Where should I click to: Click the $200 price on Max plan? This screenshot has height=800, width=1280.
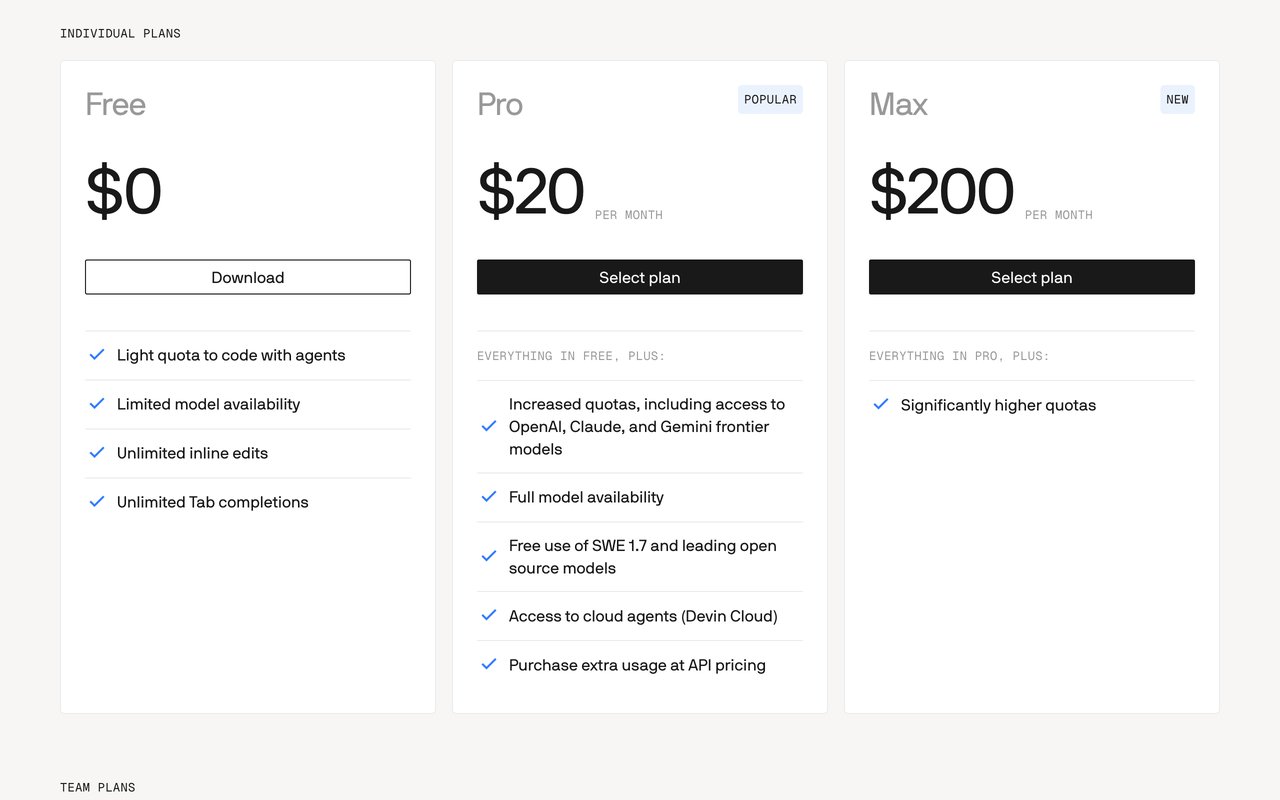[942, 191]
